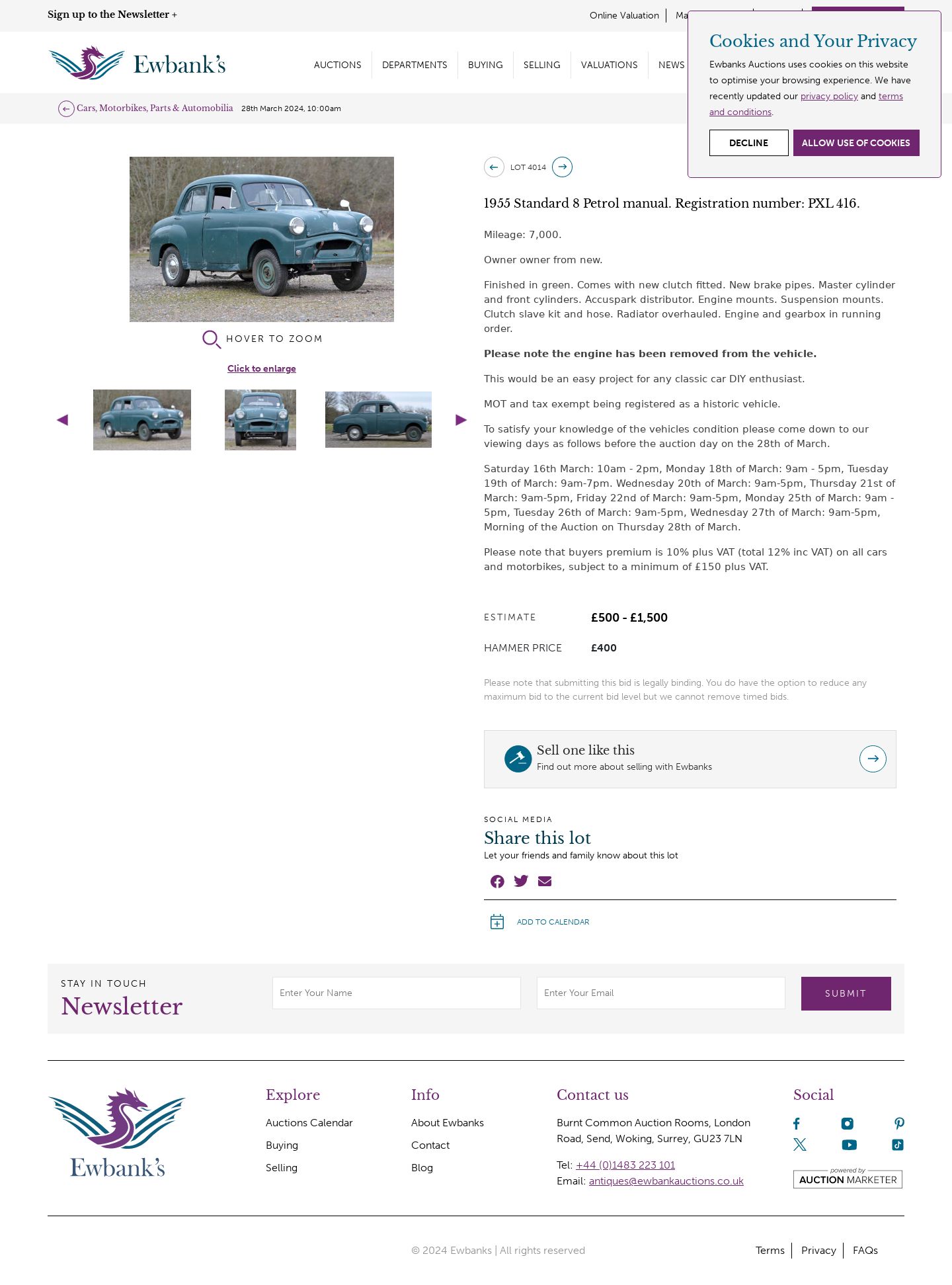The height and width of the screenshot is (1285, 952).
Task: Submit the newsletter form
Action: coord(846,993)
